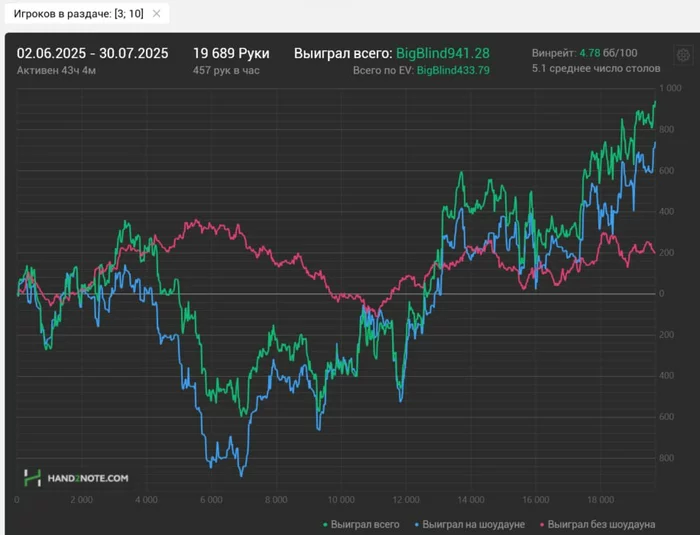Toggle the 'Выиграл на шоудауне' blue series legend

pos(470,524)
